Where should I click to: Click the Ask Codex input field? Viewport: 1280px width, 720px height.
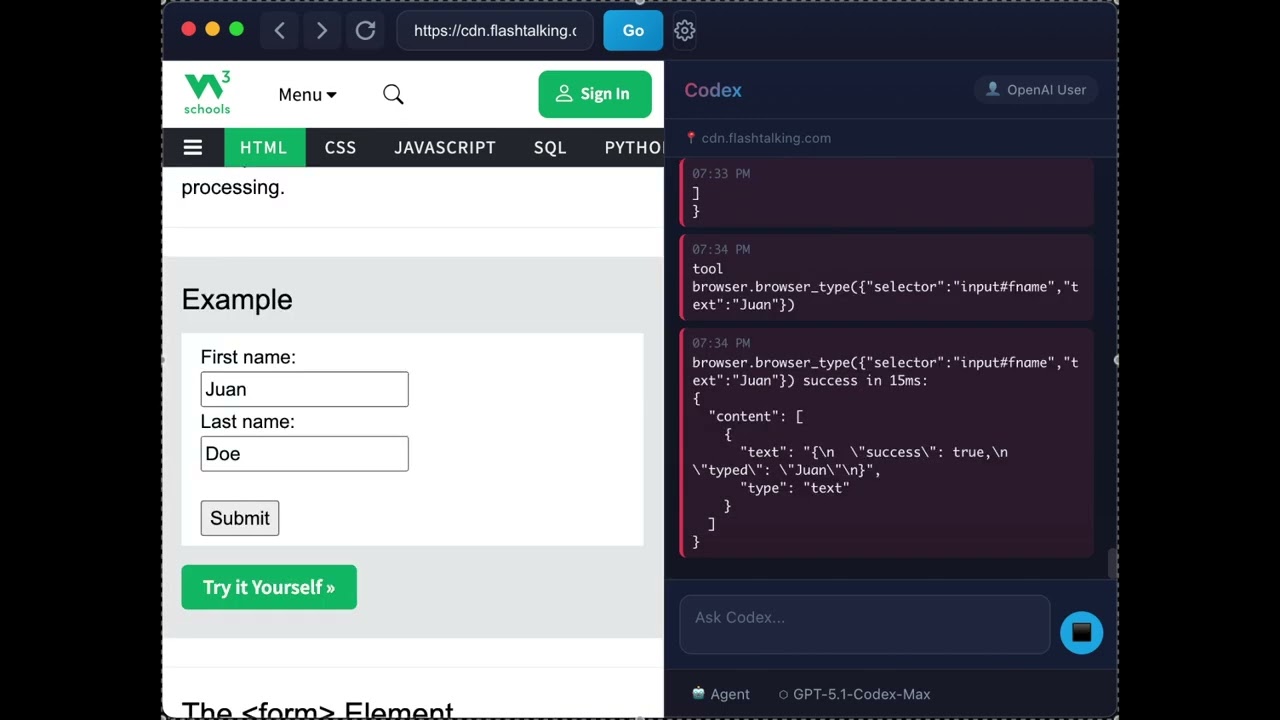pos(864,623)
